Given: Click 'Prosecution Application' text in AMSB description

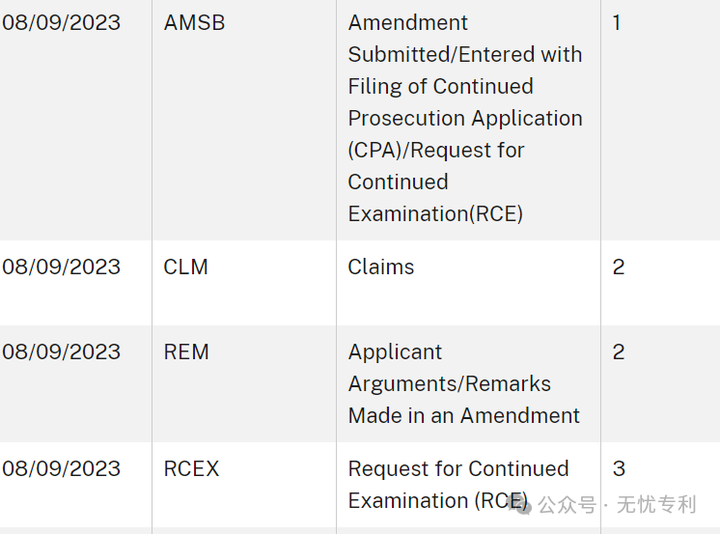Looking at the screenshot, I should pyautogui.click(x=465, y=118).
